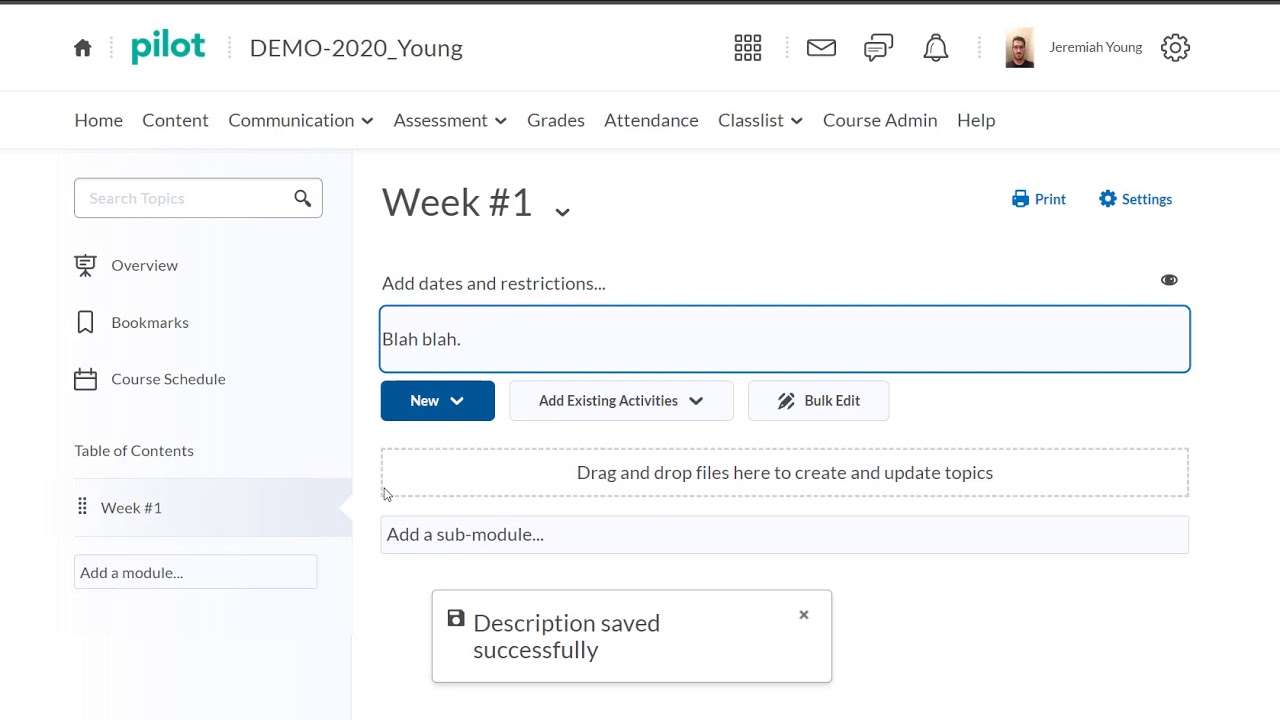Open the Settings link
The height and width of the screenshot is (720, 1280).
click(1135, 199)
